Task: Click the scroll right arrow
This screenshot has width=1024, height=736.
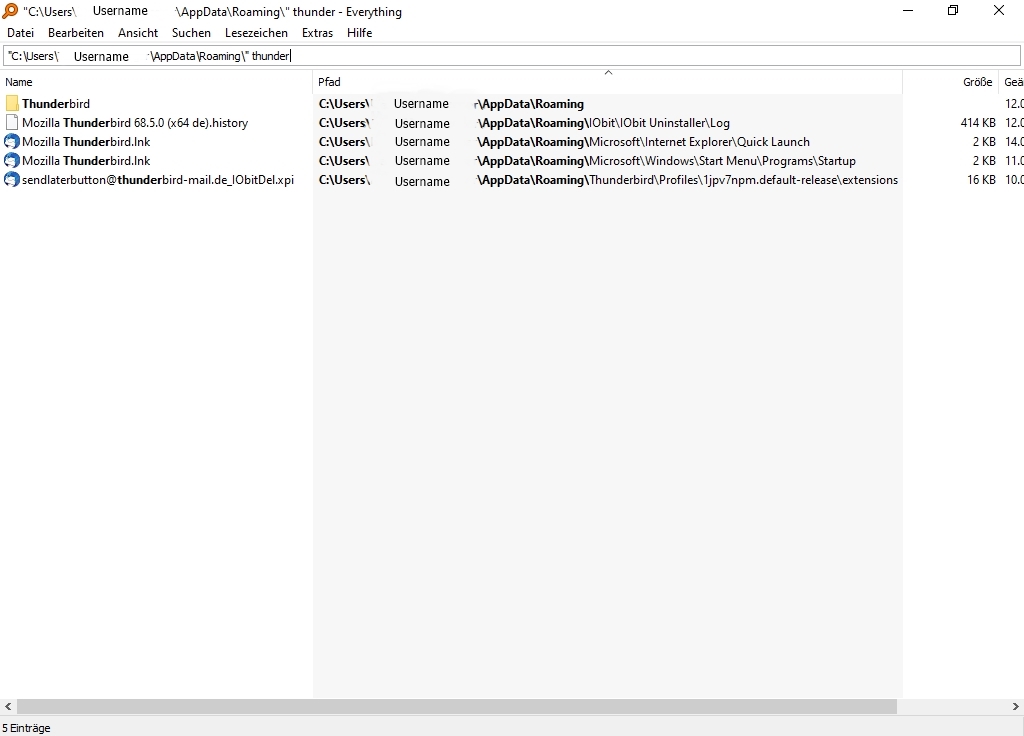Action: [1016, 706]
